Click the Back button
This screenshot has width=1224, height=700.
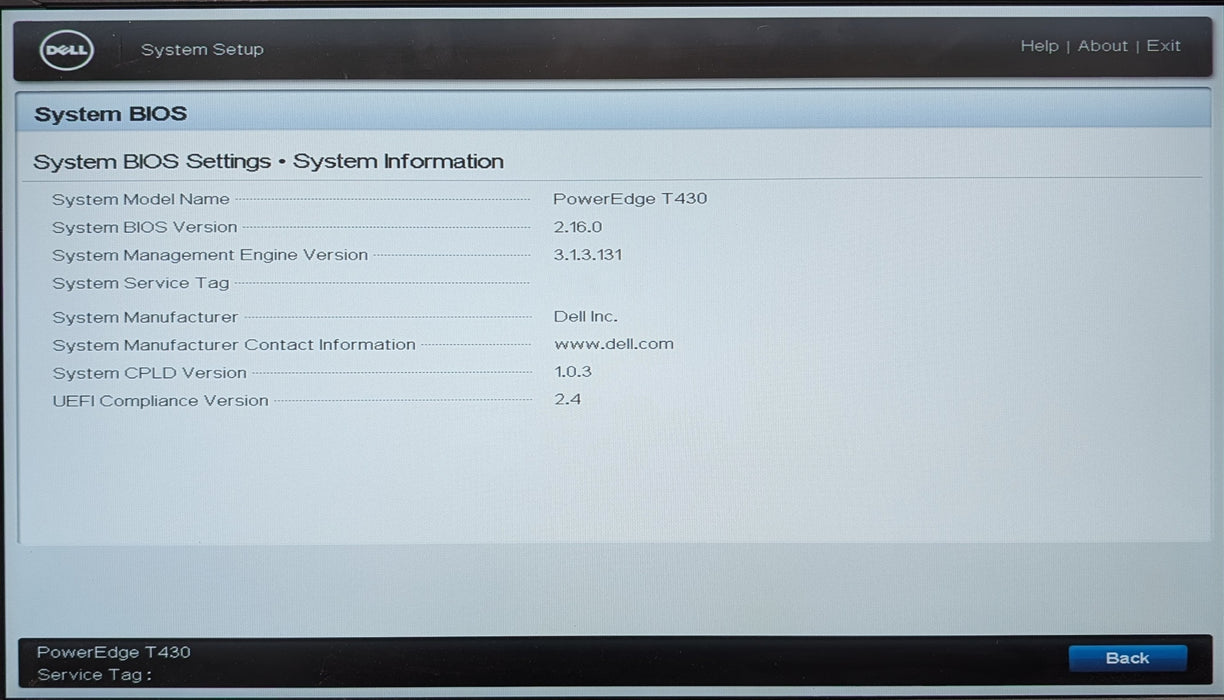click(1127, 658)
